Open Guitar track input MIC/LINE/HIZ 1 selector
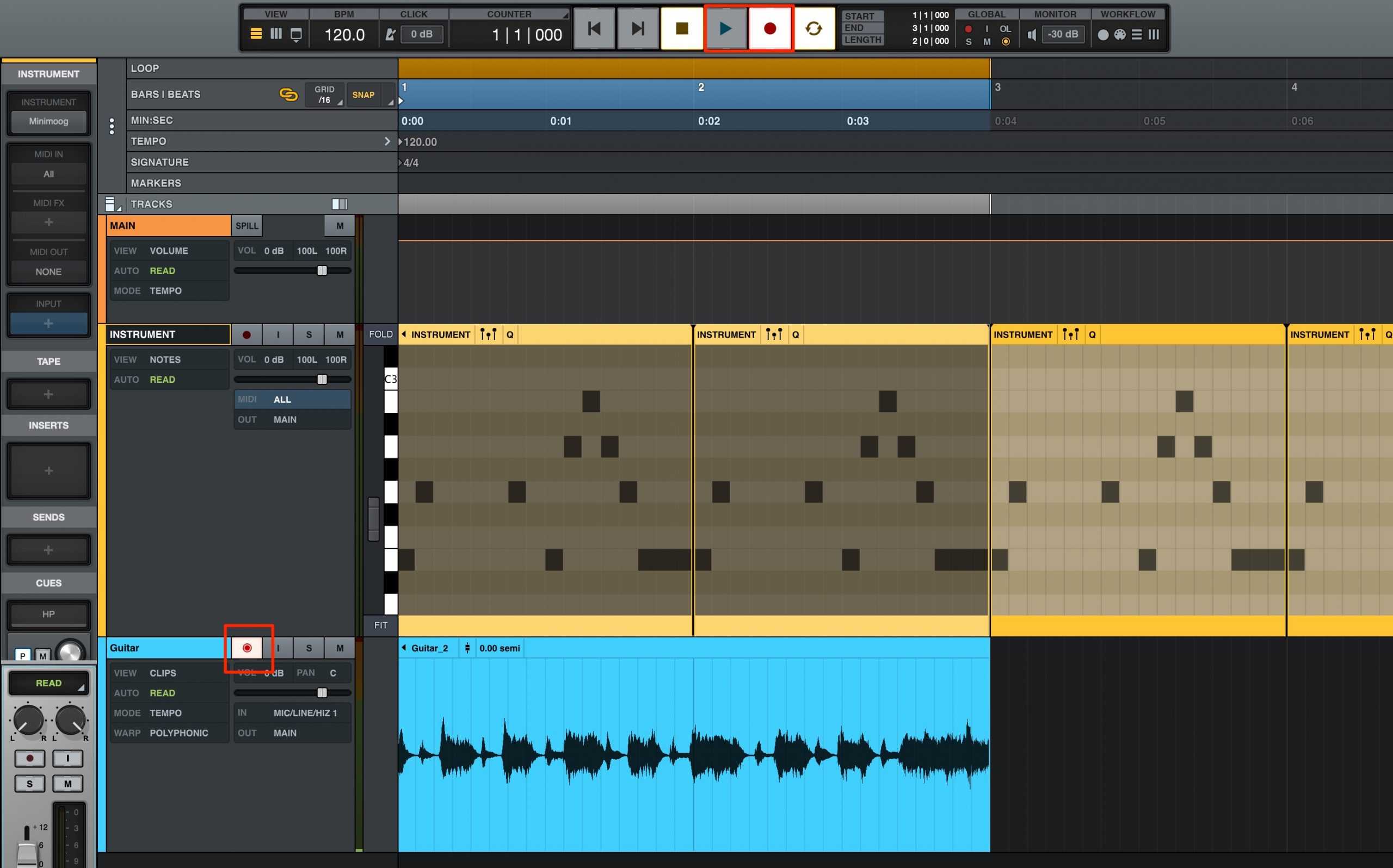 click(x=292, y=713)
